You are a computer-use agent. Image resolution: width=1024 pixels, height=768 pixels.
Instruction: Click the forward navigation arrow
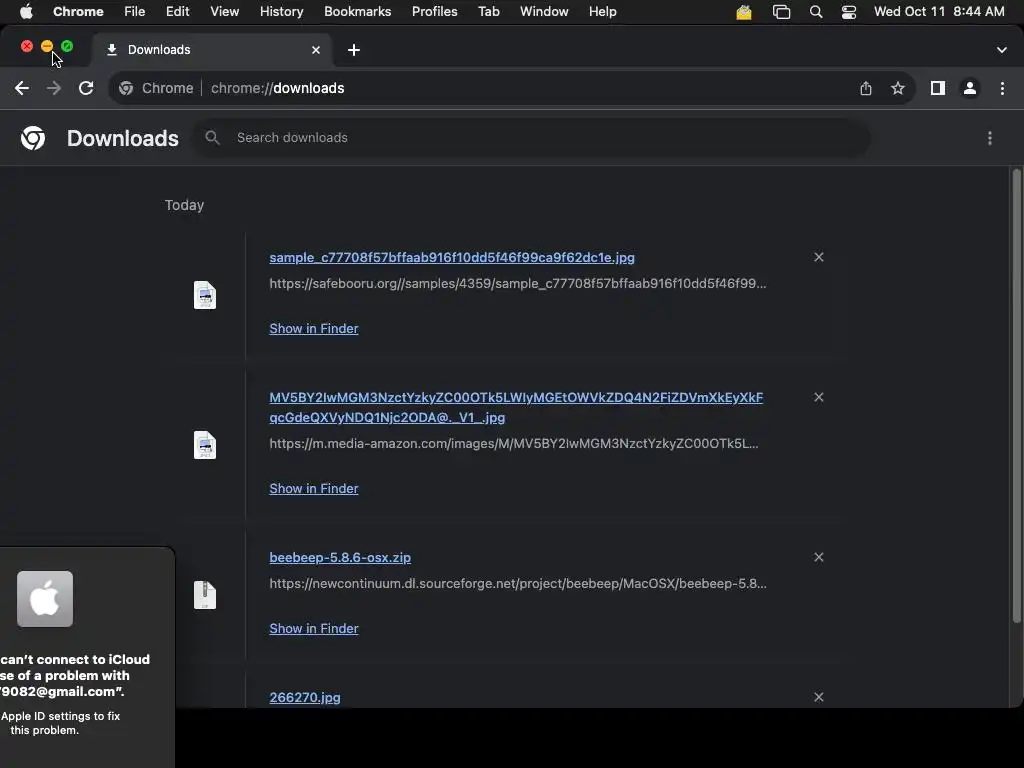click(54, 88)
